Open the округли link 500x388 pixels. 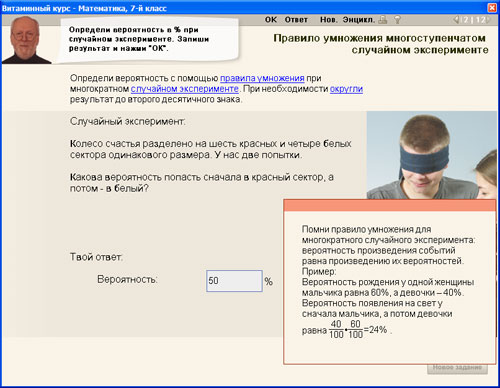click(x=346, y=89)
